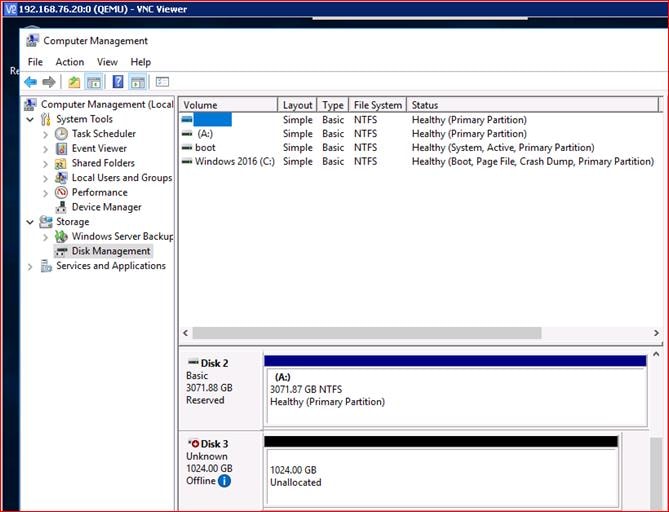Expand the Task Scheduler node
Viewport: 669px width, 512px height.
[x=46, y=134]
